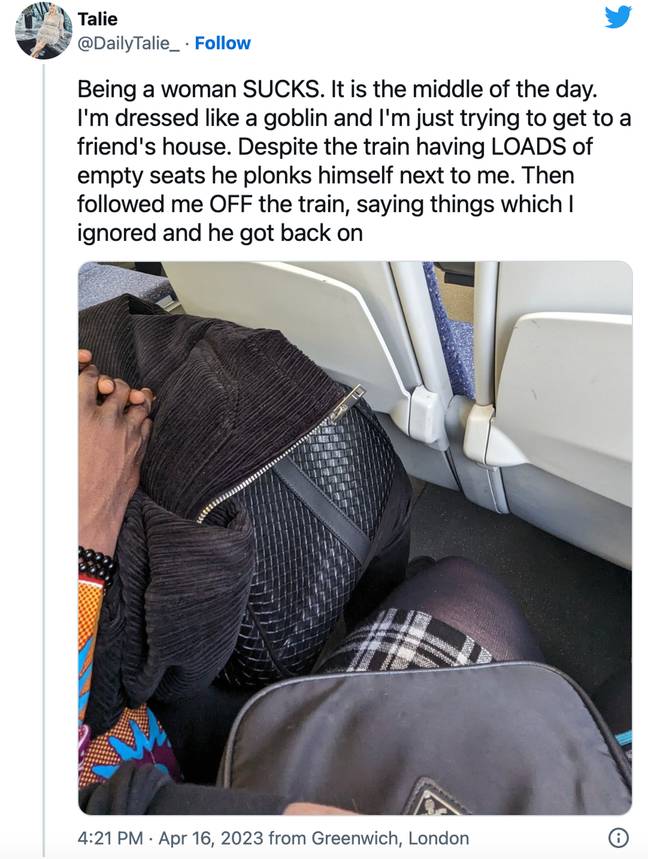Viewport: 648px width, 859px height.
Task: Click the Twitter bird logo icon
Action: tap(617, 17)
